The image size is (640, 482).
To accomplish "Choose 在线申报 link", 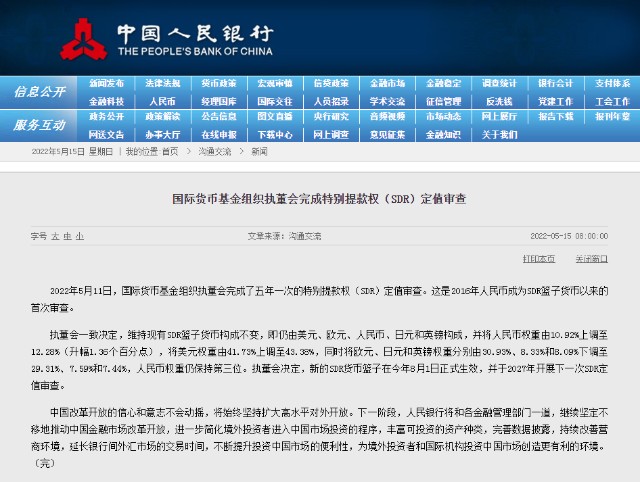I will click(x=219, y=135).
